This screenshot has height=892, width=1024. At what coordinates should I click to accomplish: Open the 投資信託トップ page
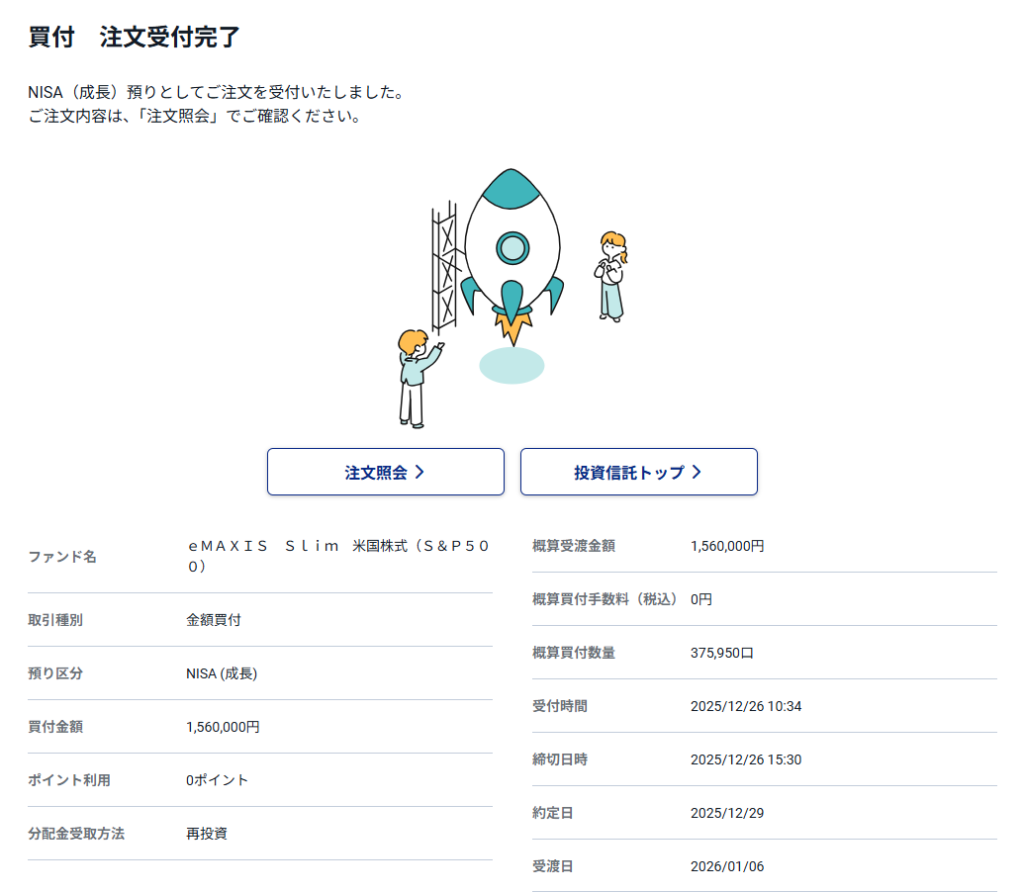[x=638, y=472]
